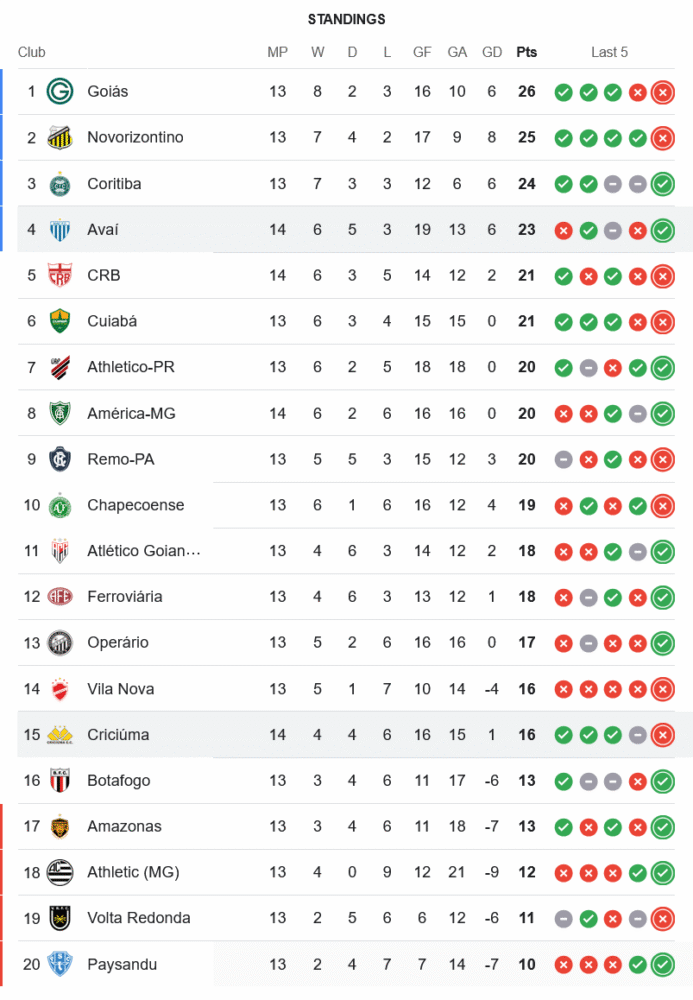Select the Coritiba team logo

point(60,184)
